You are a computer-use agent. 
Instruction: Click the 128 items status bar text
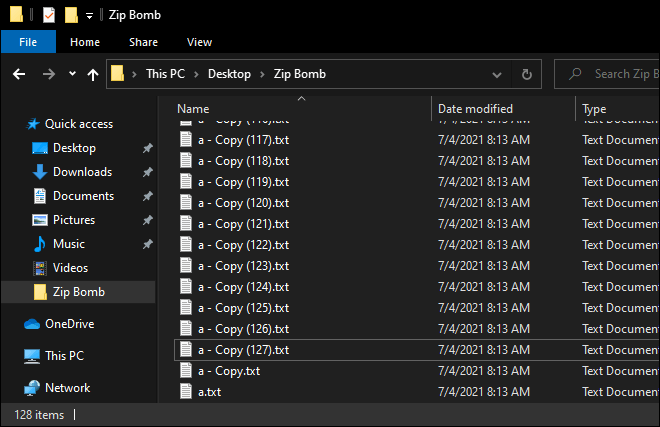(39, 415)
